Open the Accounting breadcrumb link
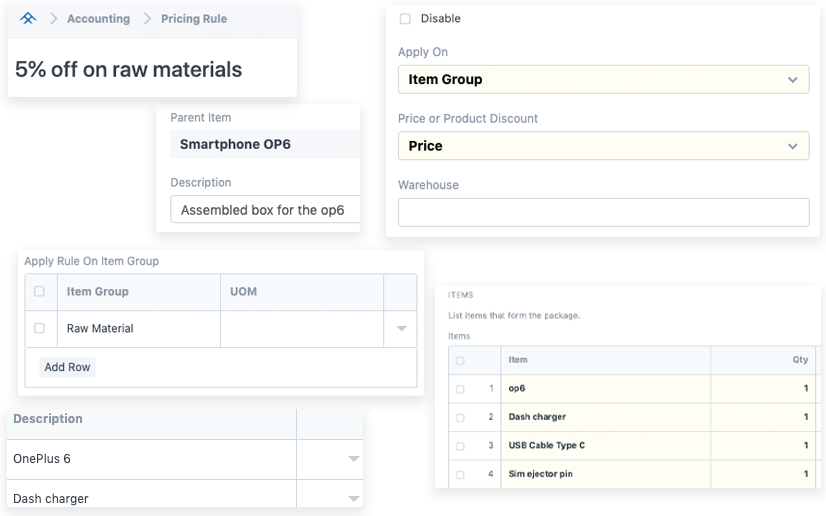 (x=98, y=19)
